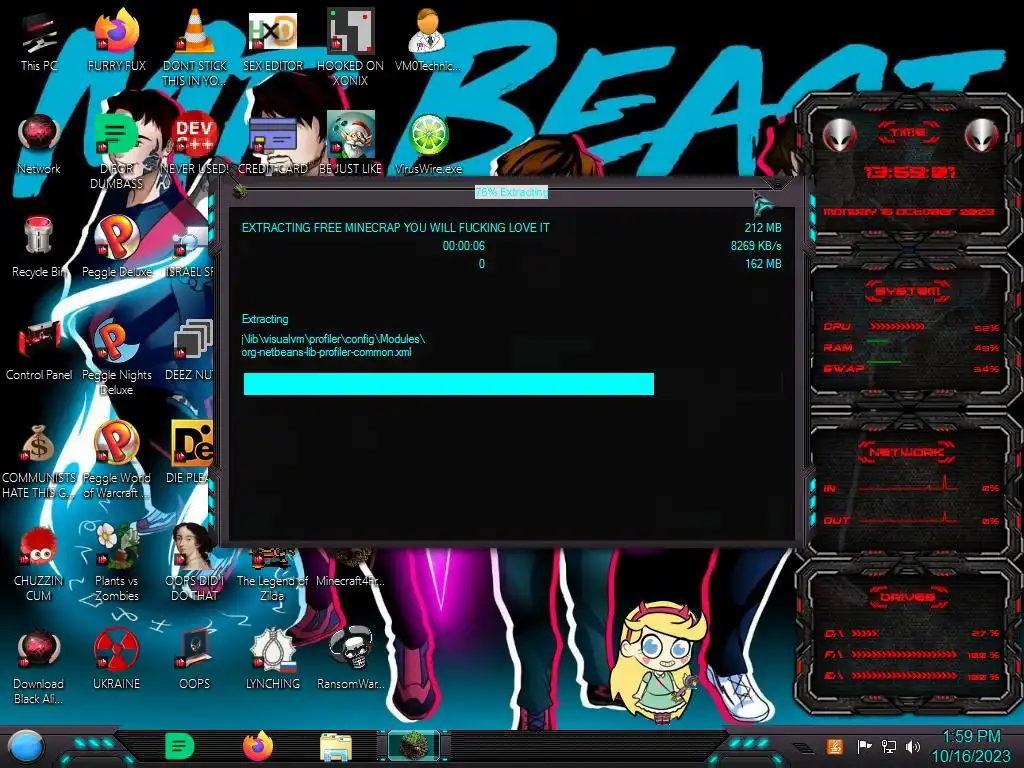The image size is (1024, 768).
Task: Click the 8269 KB/s speed value
Action: 756,246
